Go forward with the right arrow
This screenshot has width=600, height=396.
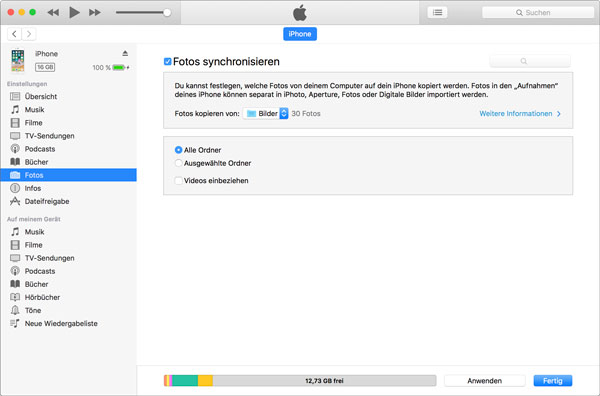[29, 34]
